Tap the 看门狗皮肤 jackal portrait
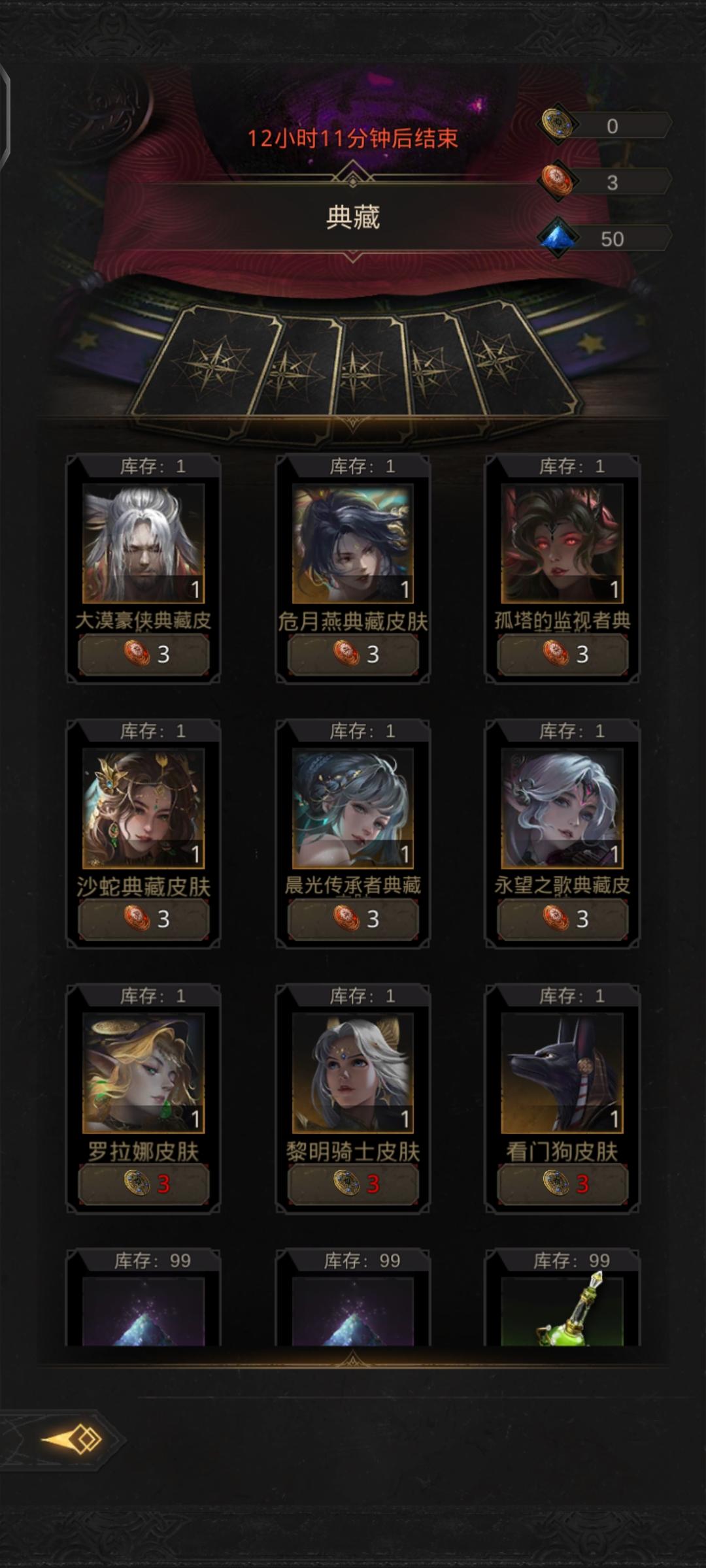 562,1073
